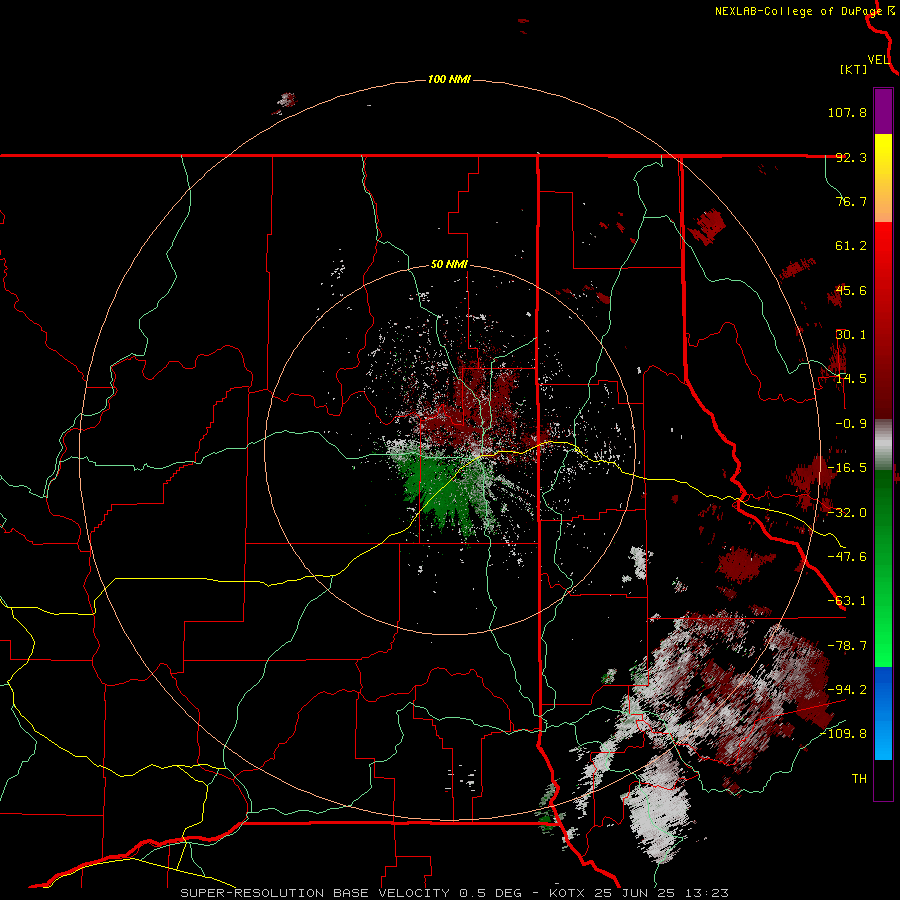Click the green segment of velocity color bar
Screen dimensions: 900x900
(883, 568)
